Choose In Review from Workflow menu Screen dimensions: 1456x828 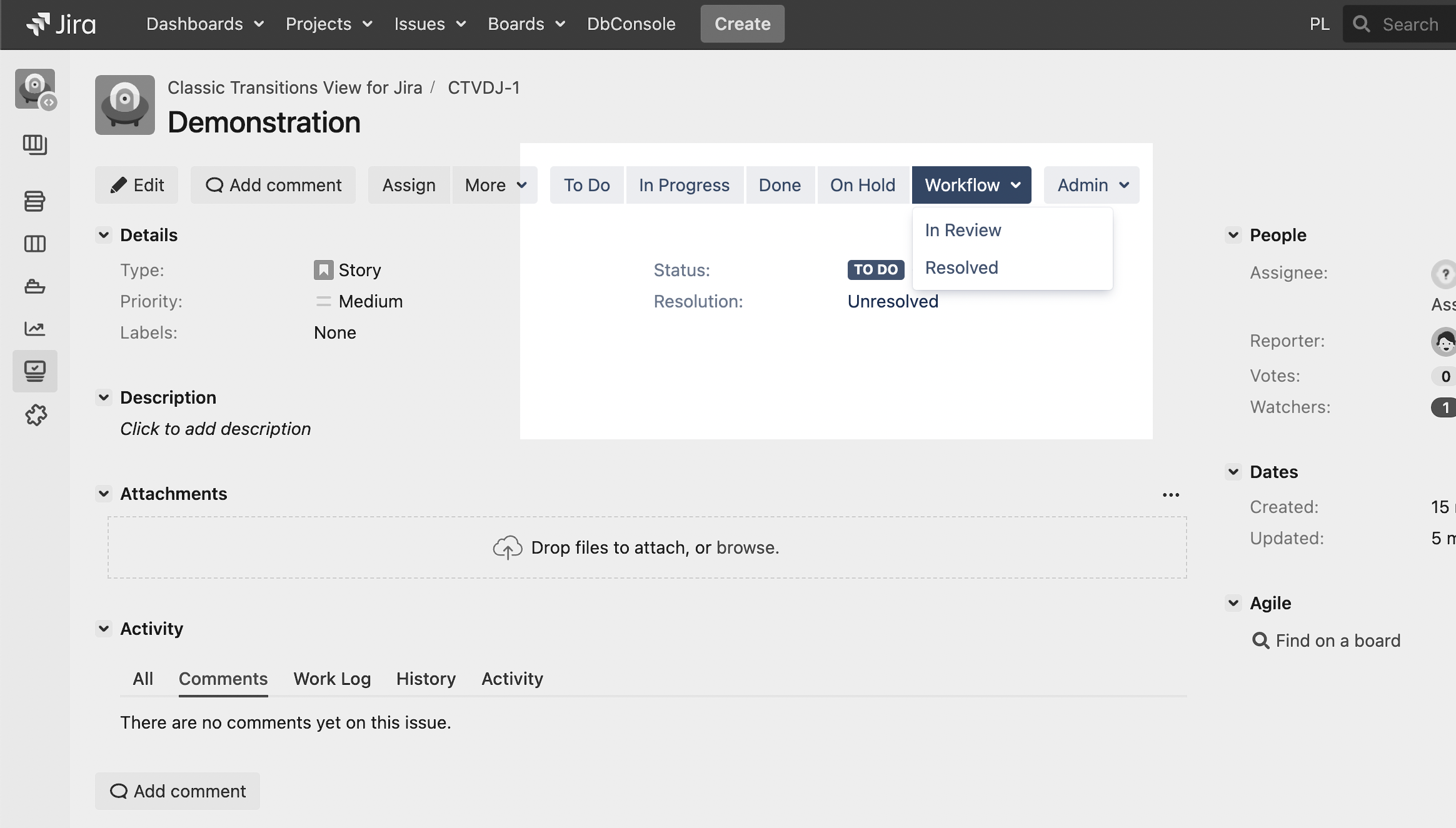coord(963,230)
